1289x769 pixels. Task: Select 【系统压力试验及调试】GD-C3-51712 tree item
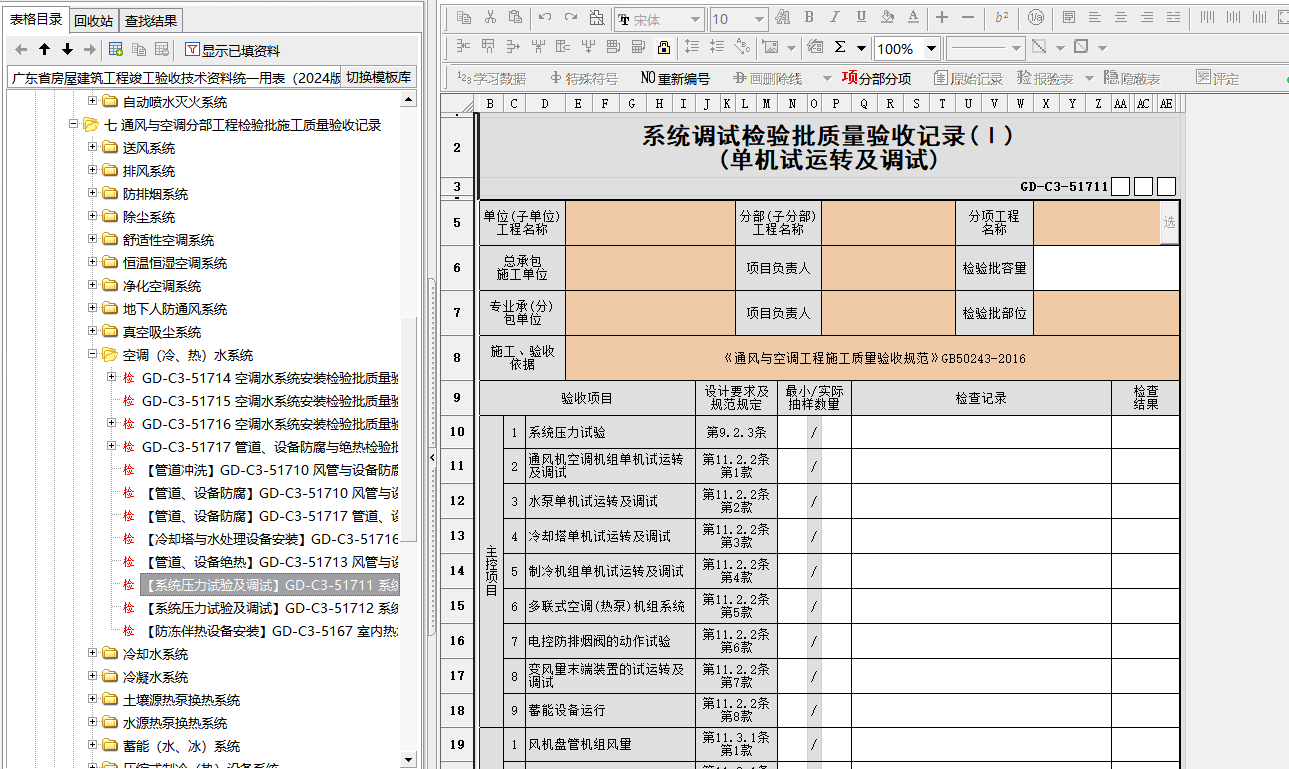271,608
